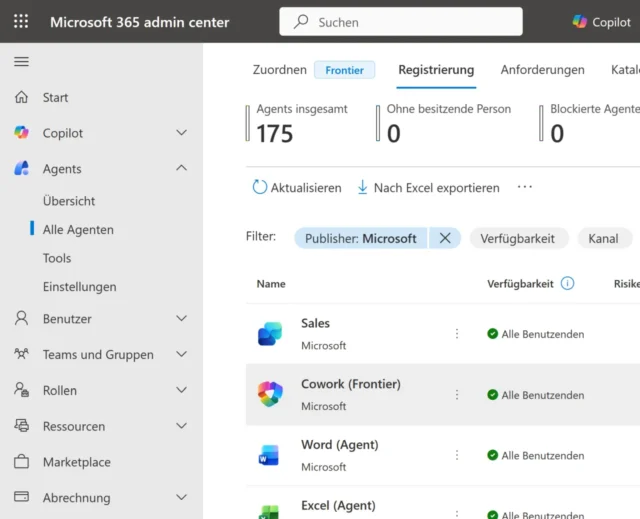This screenshot has height=519, width=640.
Task: Expand the Benutzer navigation section
Action: [181, 318]
